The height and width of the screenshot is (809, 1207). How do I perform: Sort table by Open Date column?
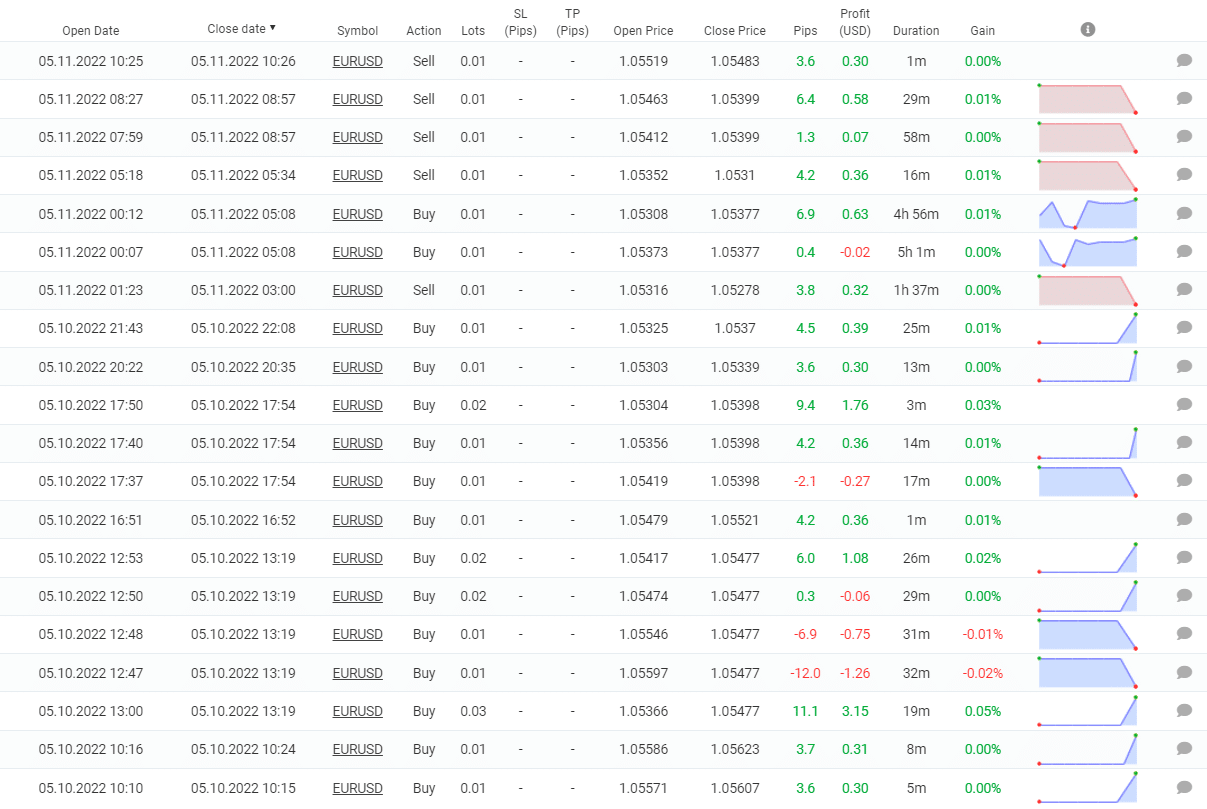90,31
